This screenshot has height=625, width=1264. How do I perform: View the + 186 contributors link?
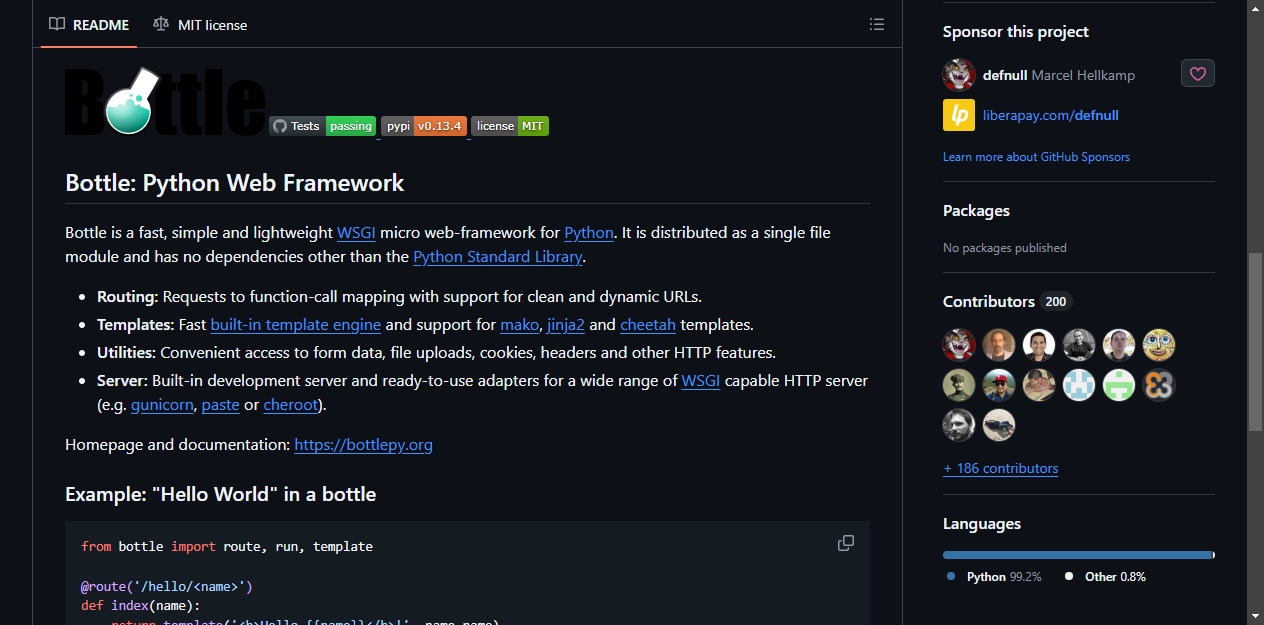tap(1000, 468)
